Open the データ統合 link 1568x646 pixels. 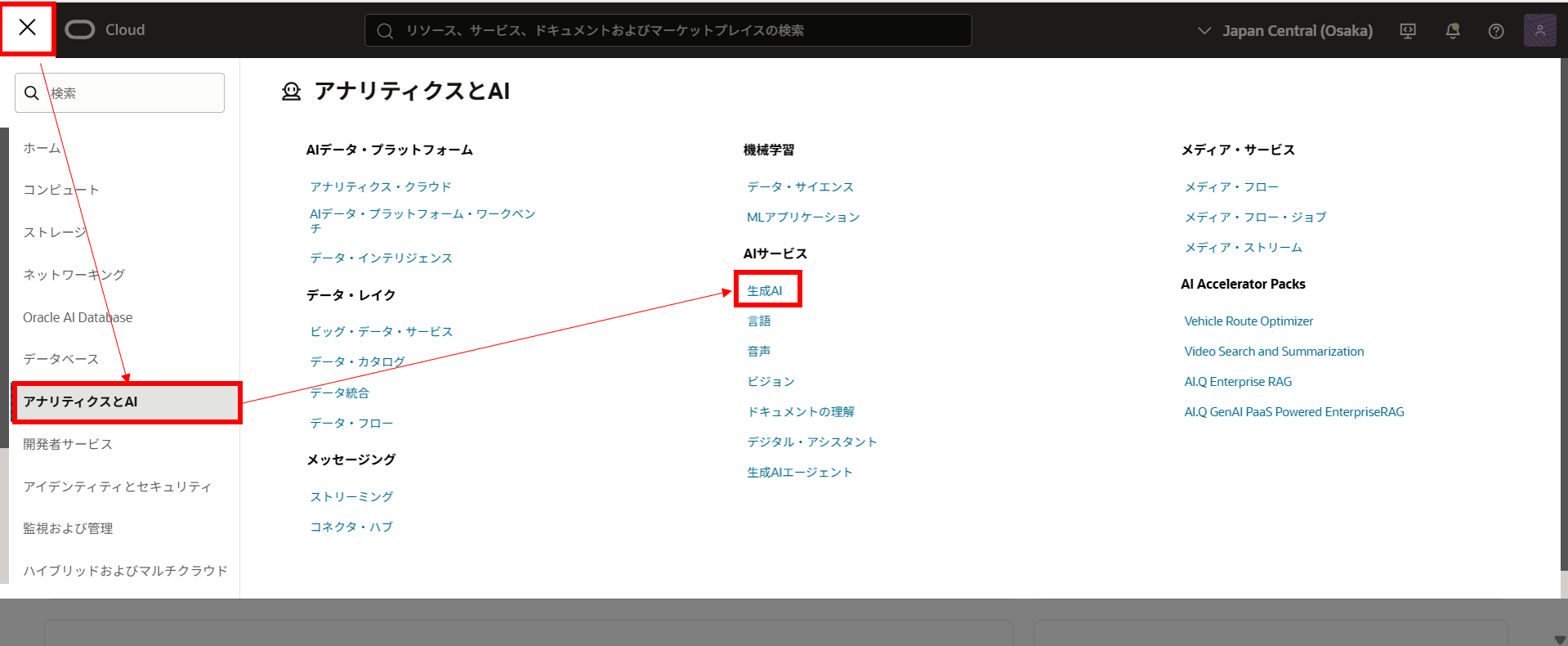click(339, 393)
